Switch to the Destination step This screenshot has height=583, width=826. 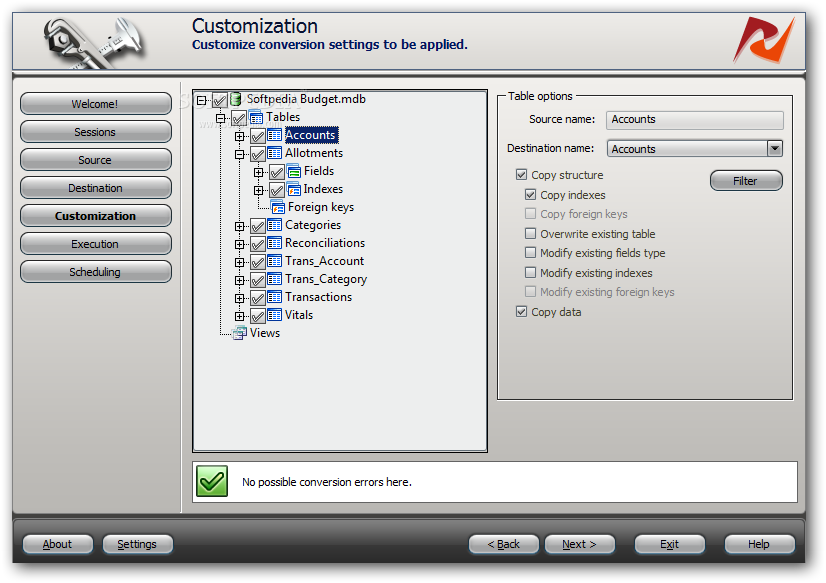click(95, 188)
